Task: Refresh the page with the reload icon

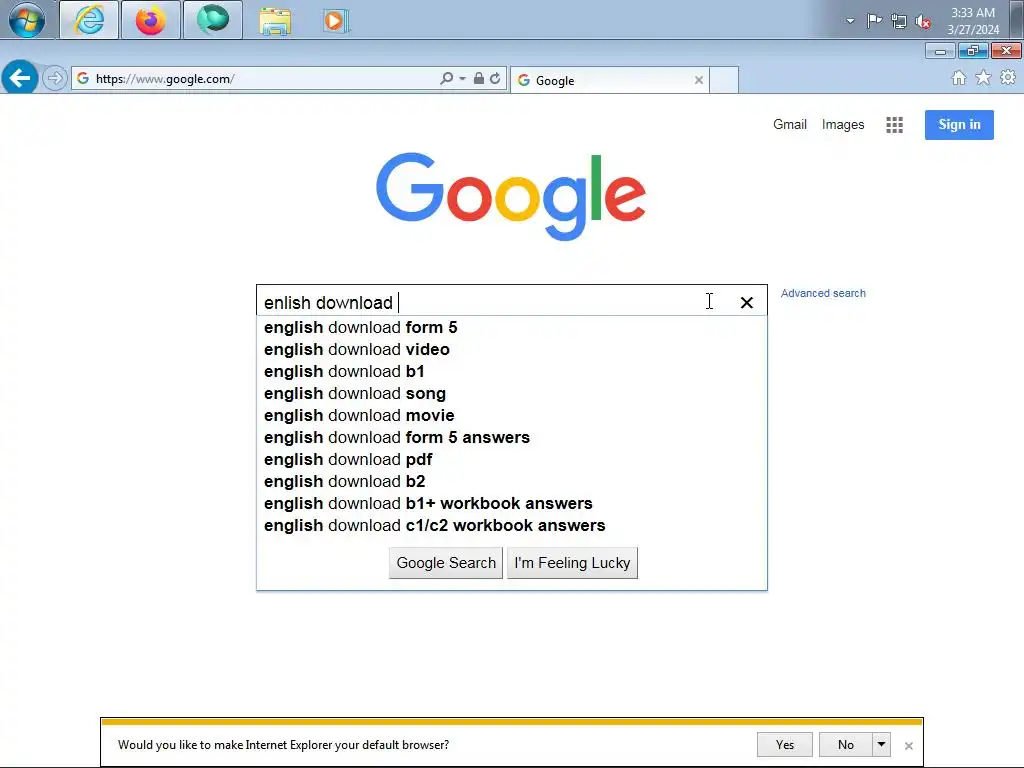Action: point(495,78)
